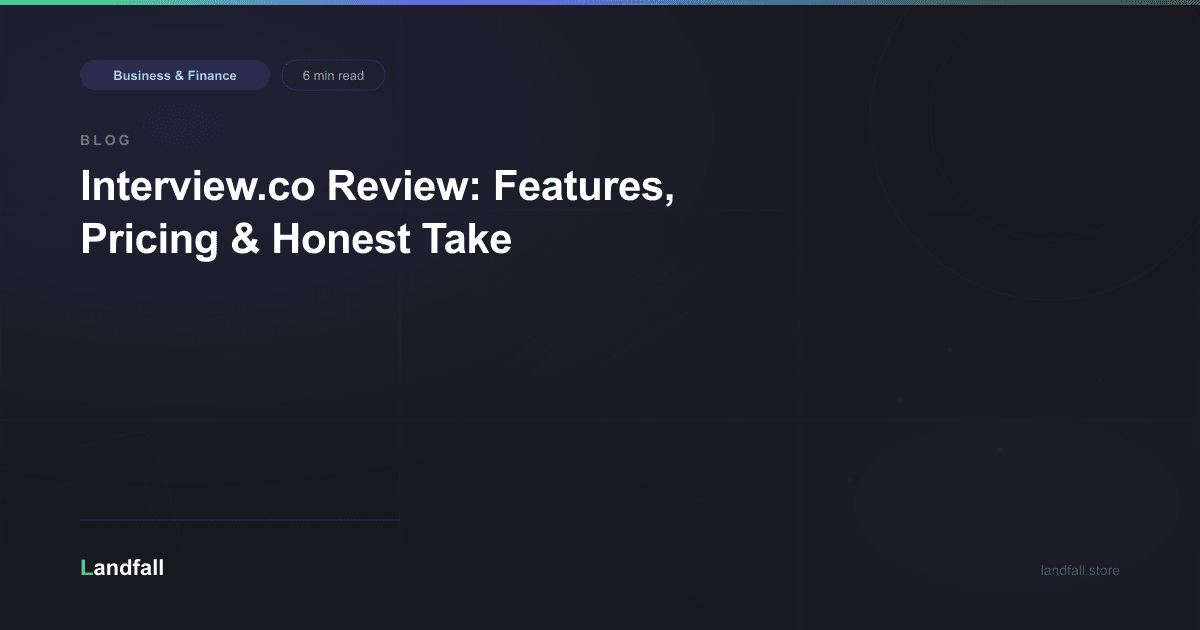Open the read-time dropdown pill
Viewport: 1200px width, 630px height.
coord(333,74)
